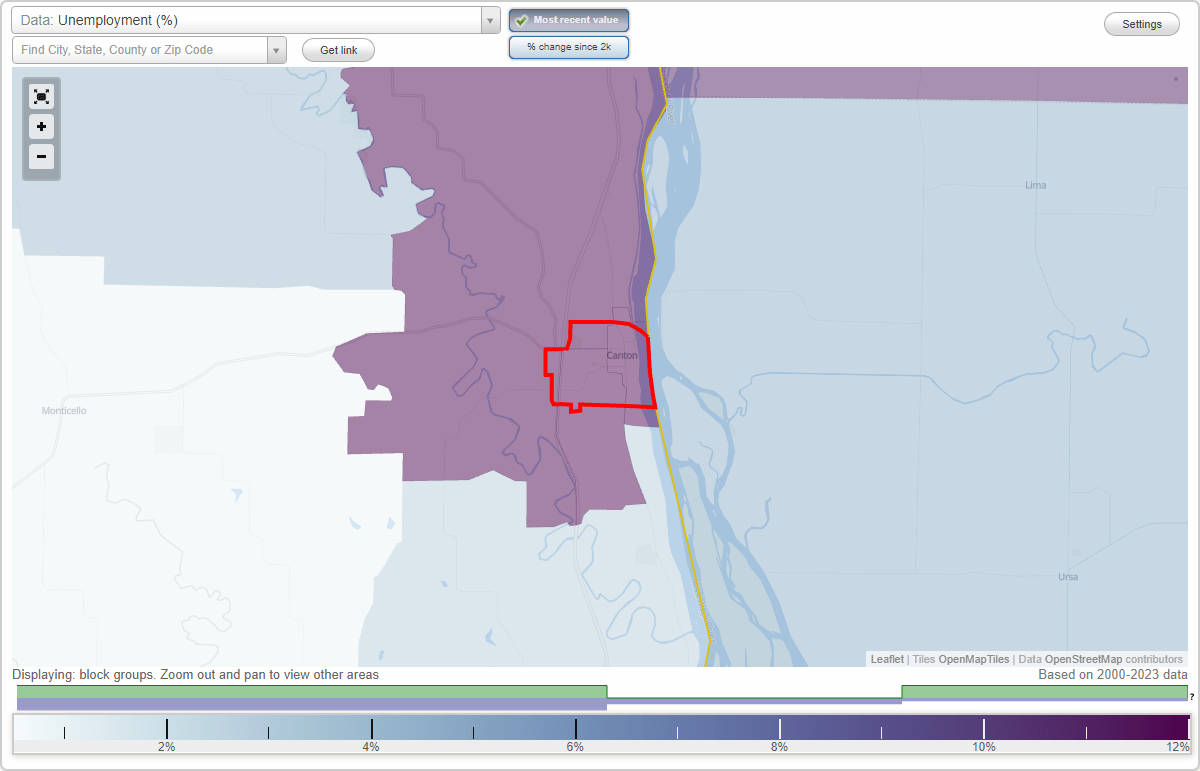Click the Ursa map label
The width and height of the screenshot is (1200, 771).
(1068, 577)
